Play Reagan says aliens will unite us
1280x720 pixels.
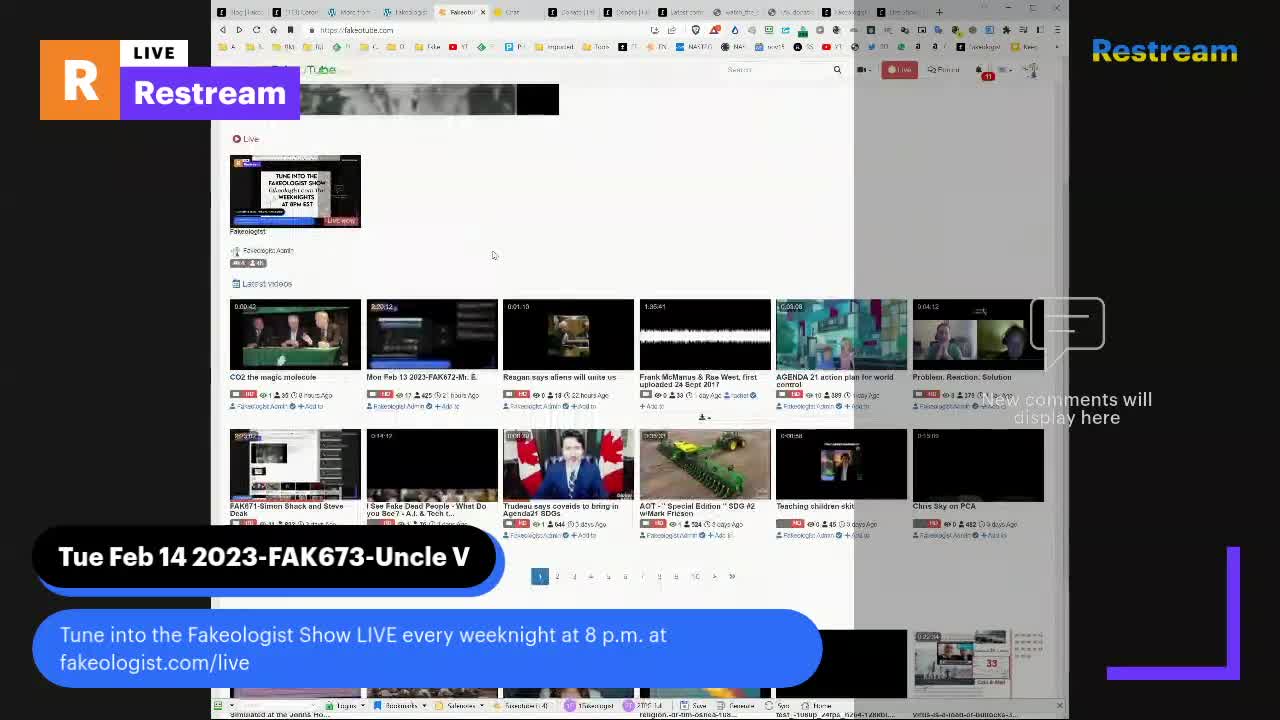tap(568, 335)
